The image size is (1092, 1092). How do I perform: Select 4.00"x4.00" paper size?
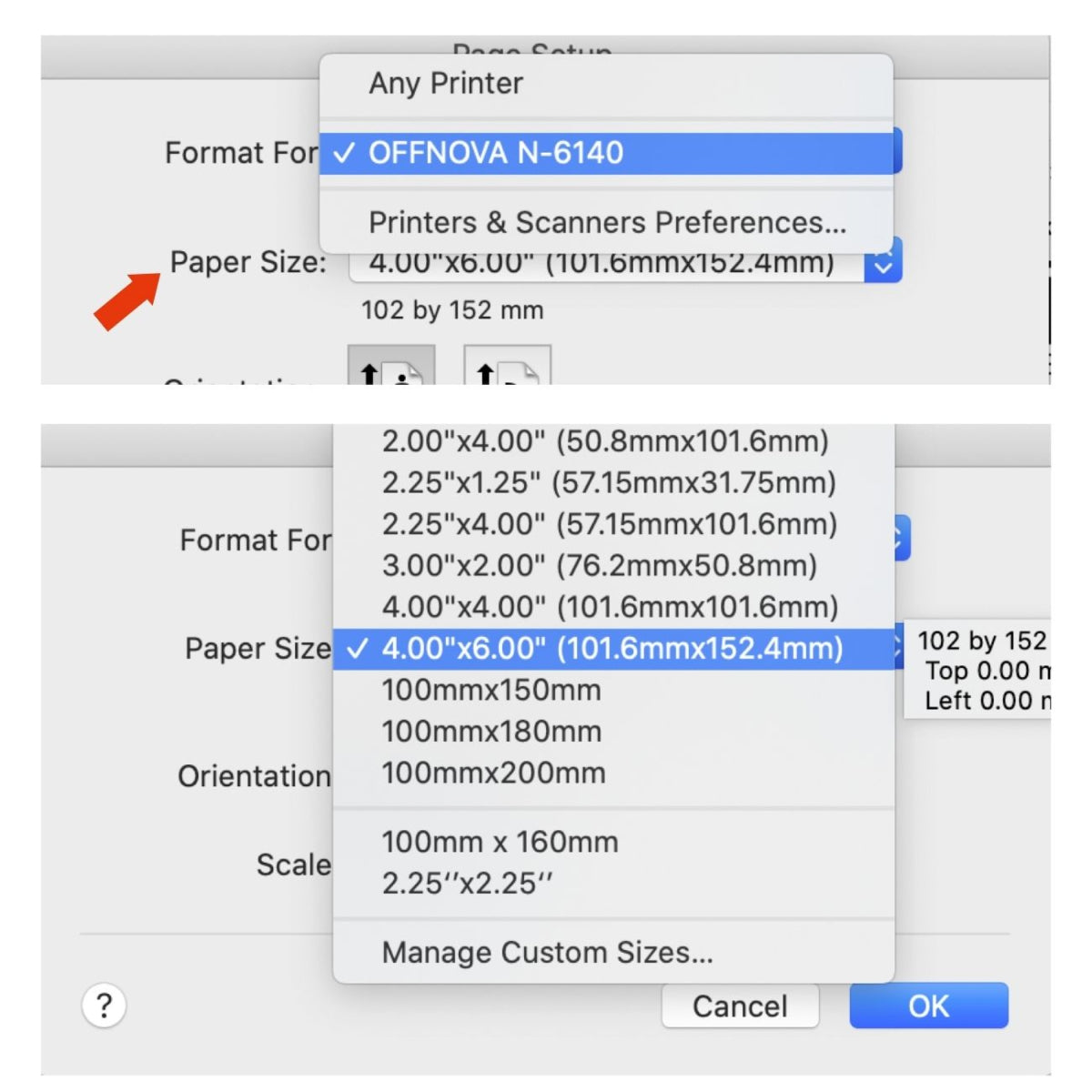[610, 607]
